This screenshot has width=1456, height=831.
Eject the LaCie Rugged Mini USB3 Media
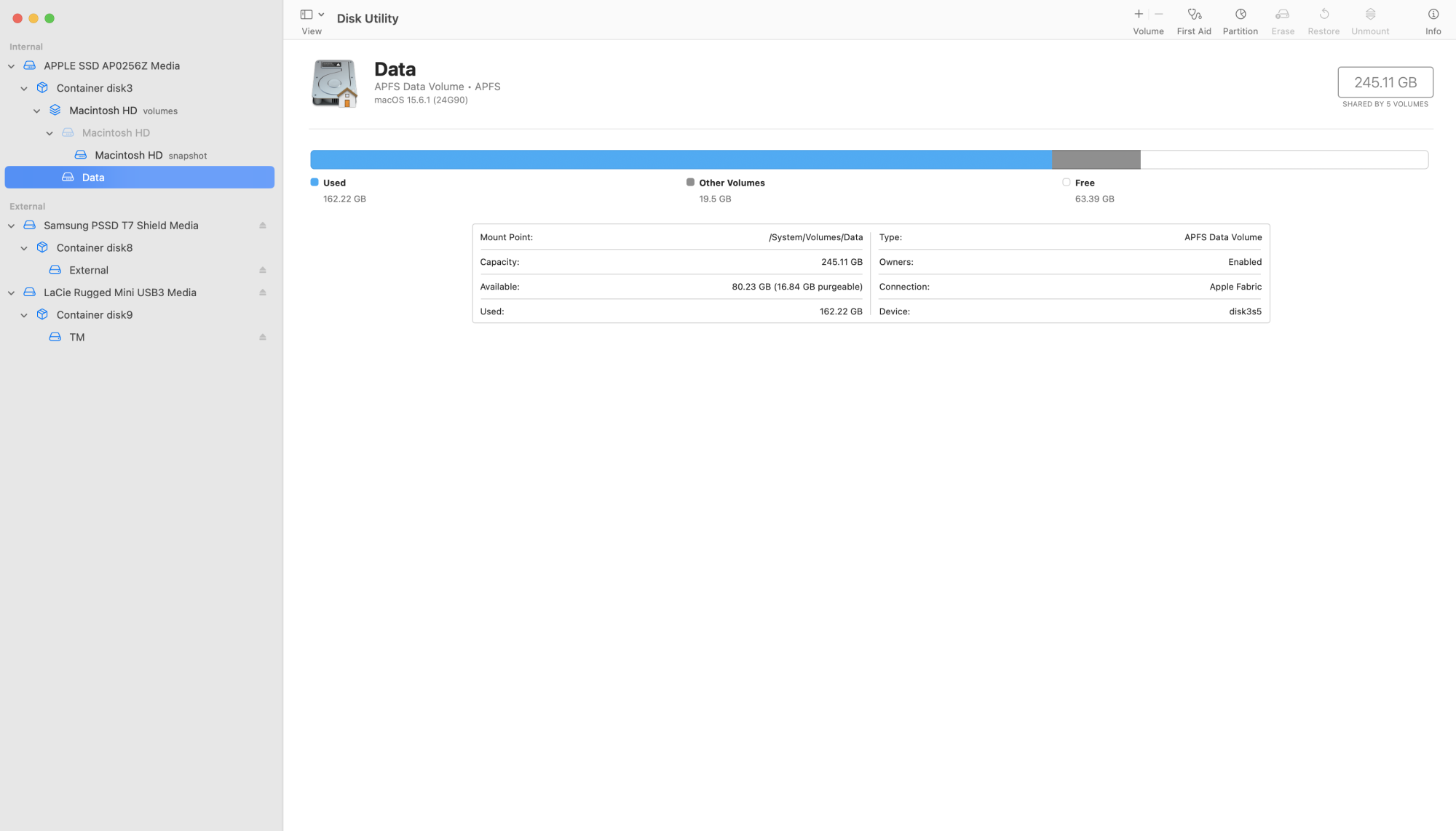pyautogui.click(x=263, y=293)
